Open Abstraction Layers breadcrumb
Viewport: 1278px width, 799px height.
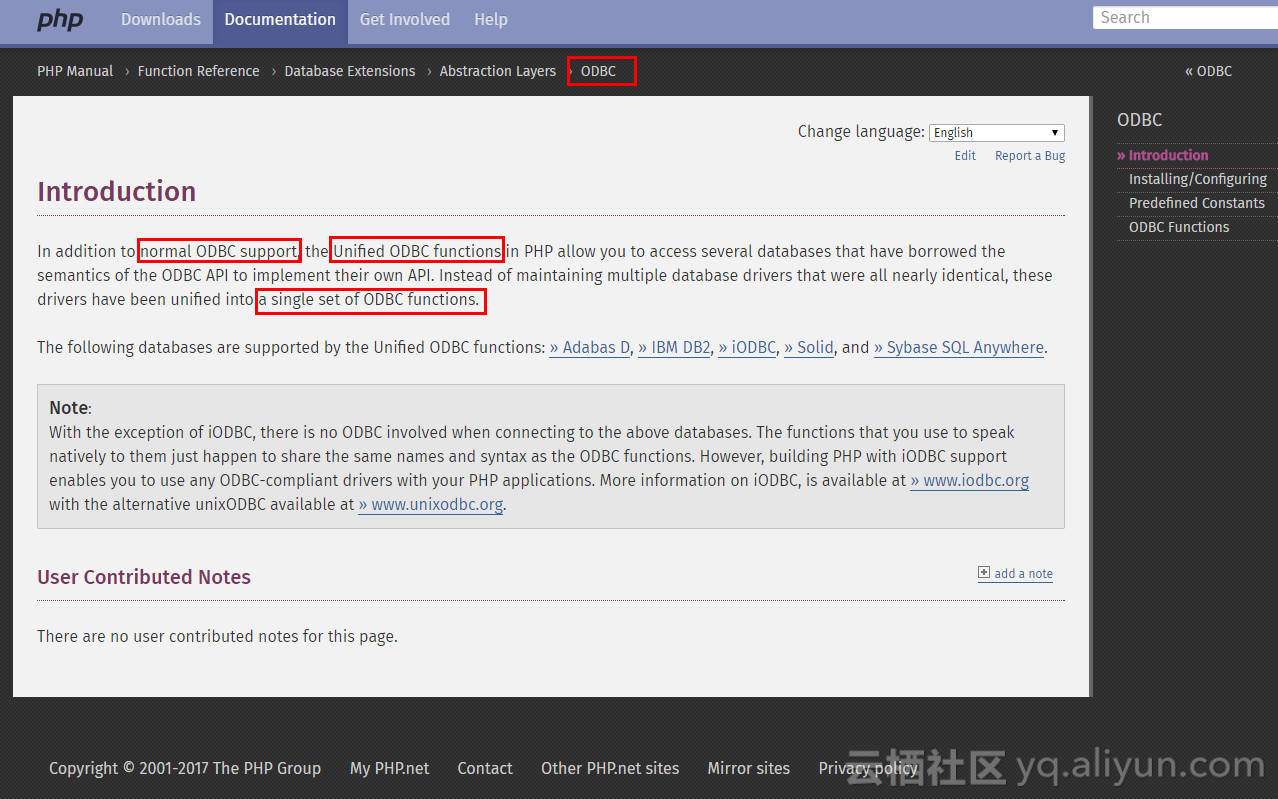coord(498,71)
